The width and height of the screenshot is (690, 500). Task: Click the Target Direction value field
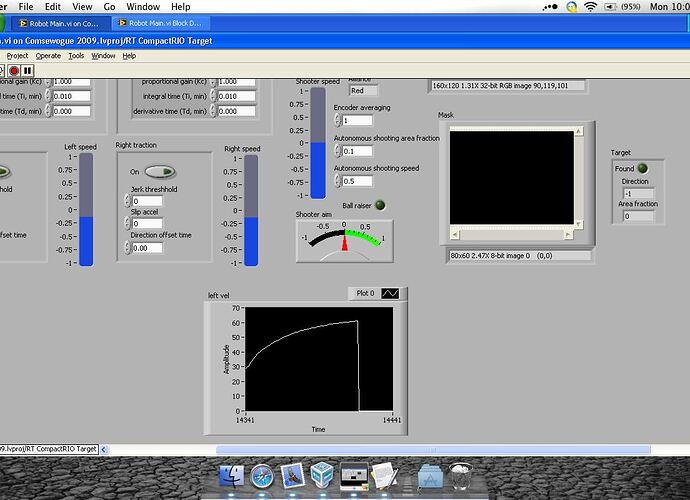point(639,193)
